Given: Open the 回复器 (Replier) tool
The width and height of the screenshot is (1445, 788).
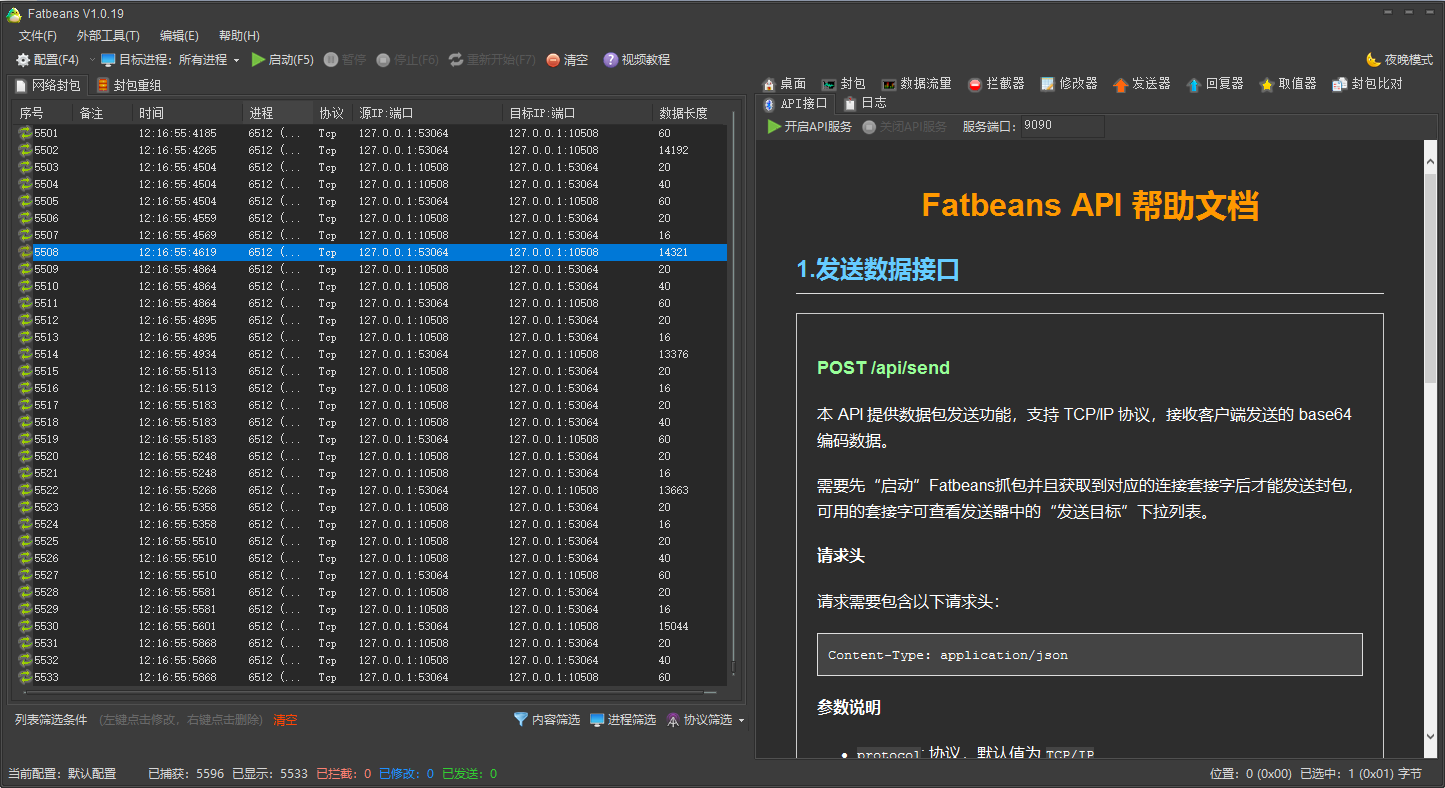Looking at the screenshot, I should tap(1216, 83).
